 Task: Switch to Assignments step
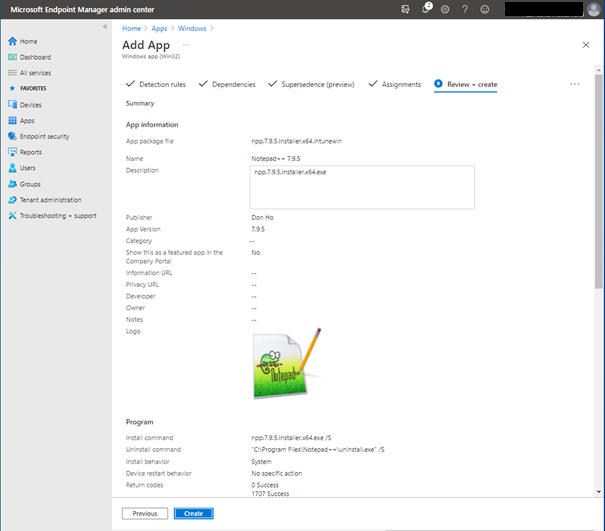click(x=395, y=84)
